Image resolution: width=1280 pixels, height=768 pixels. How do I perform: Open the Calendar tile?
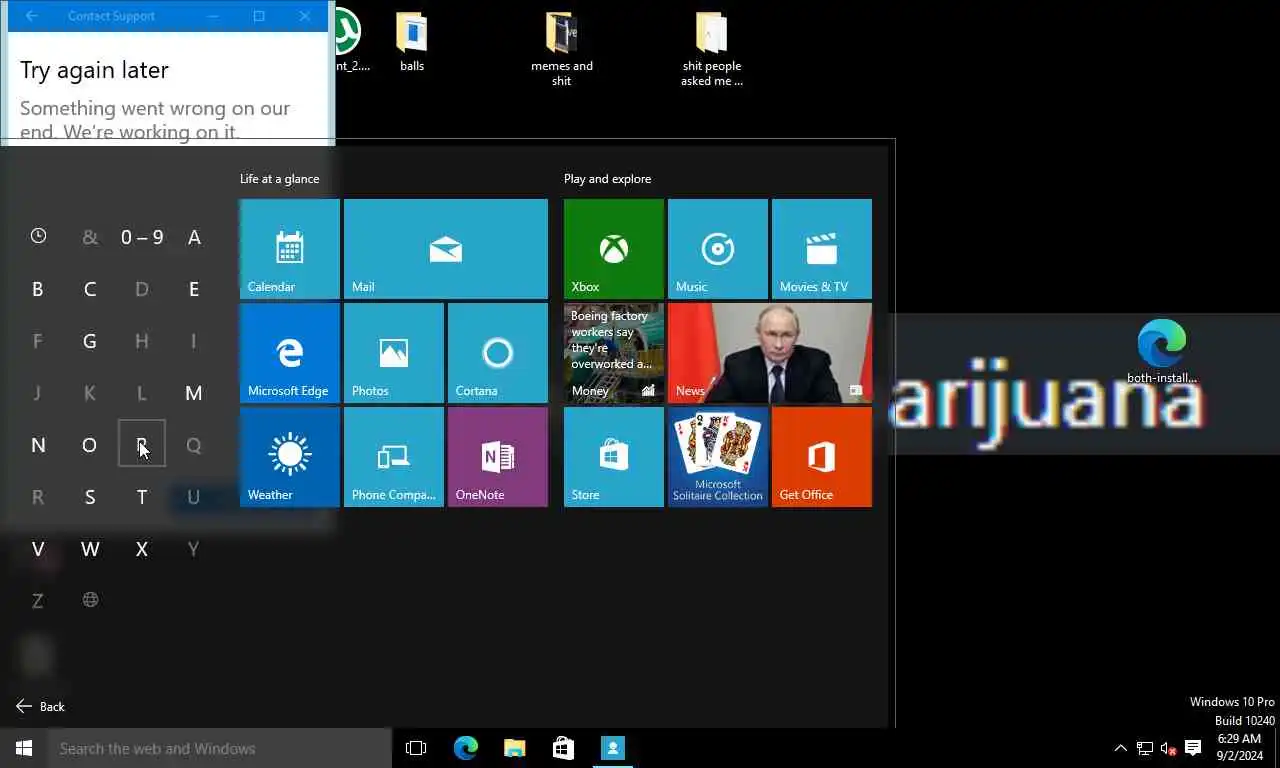pos(290,249)
